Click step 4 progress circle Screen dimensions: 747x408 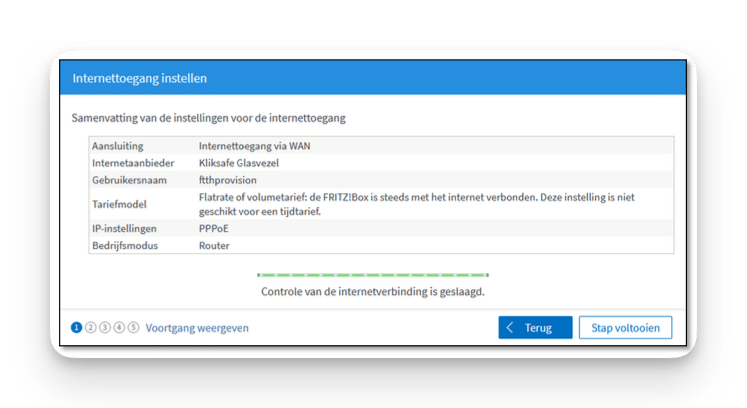(119, 327)
